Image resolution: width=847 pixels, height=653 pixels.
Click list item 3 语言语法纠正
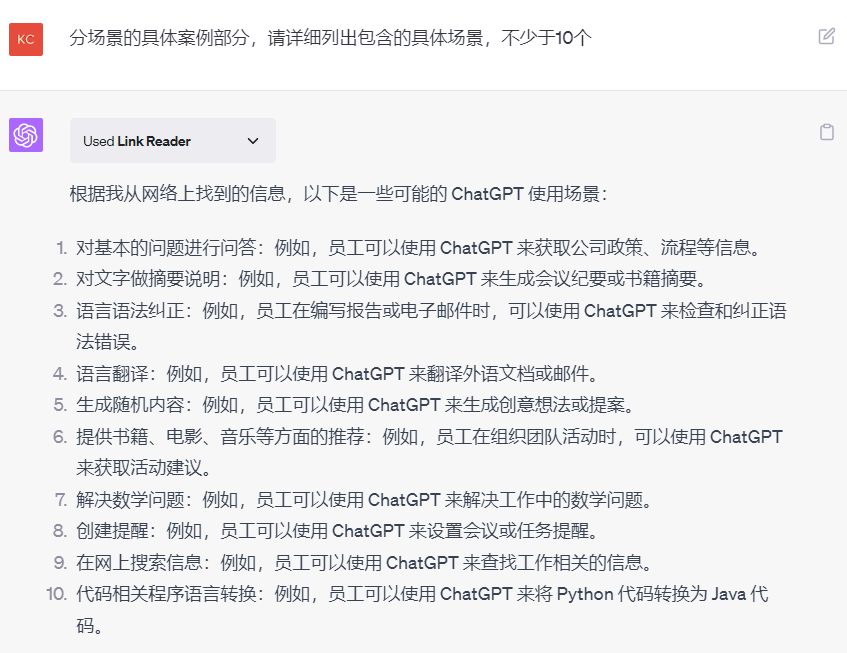coord(431,326)
